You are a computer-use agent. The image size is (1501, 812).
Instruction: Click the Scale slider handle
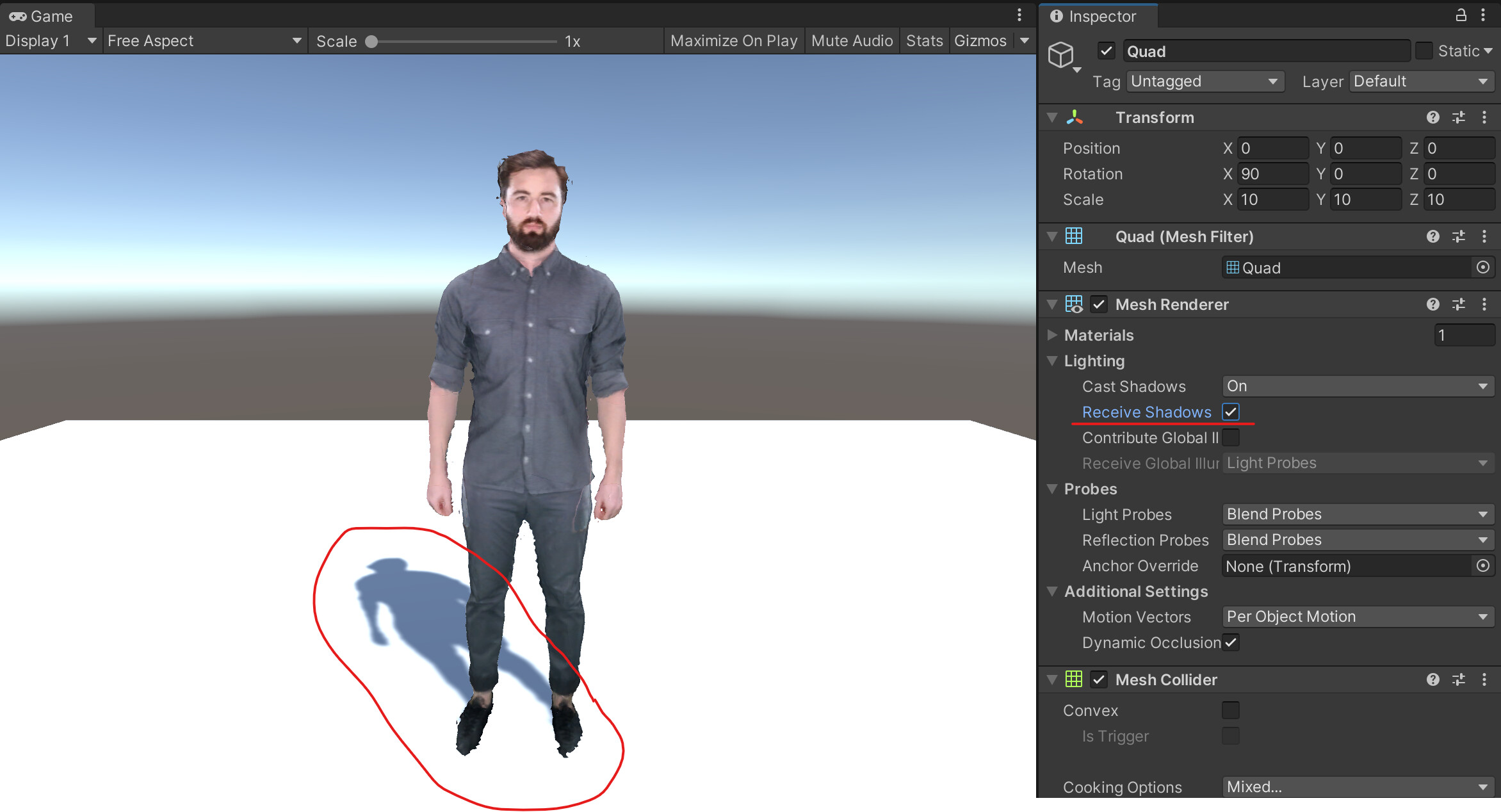click(371, 42)
